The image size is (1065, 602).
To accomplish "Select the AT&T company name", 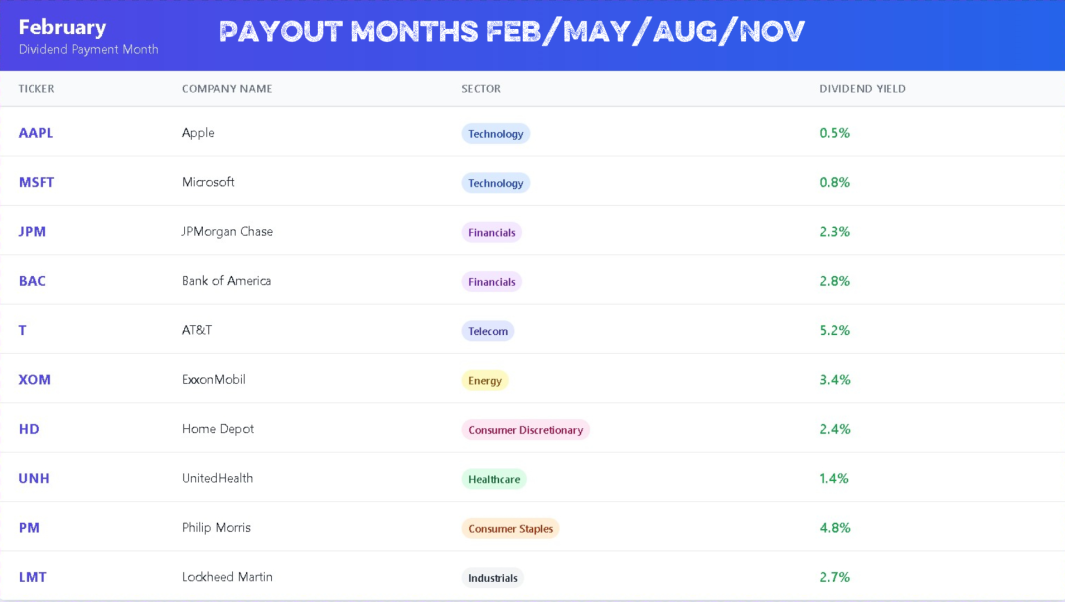I will [x=197, y=330].
